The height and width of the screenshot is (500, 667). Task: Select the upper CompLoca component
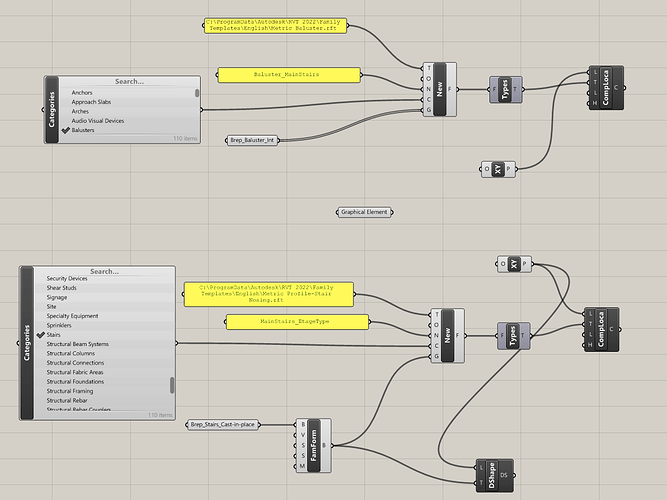pyautogui.click(x=606, y=88)
